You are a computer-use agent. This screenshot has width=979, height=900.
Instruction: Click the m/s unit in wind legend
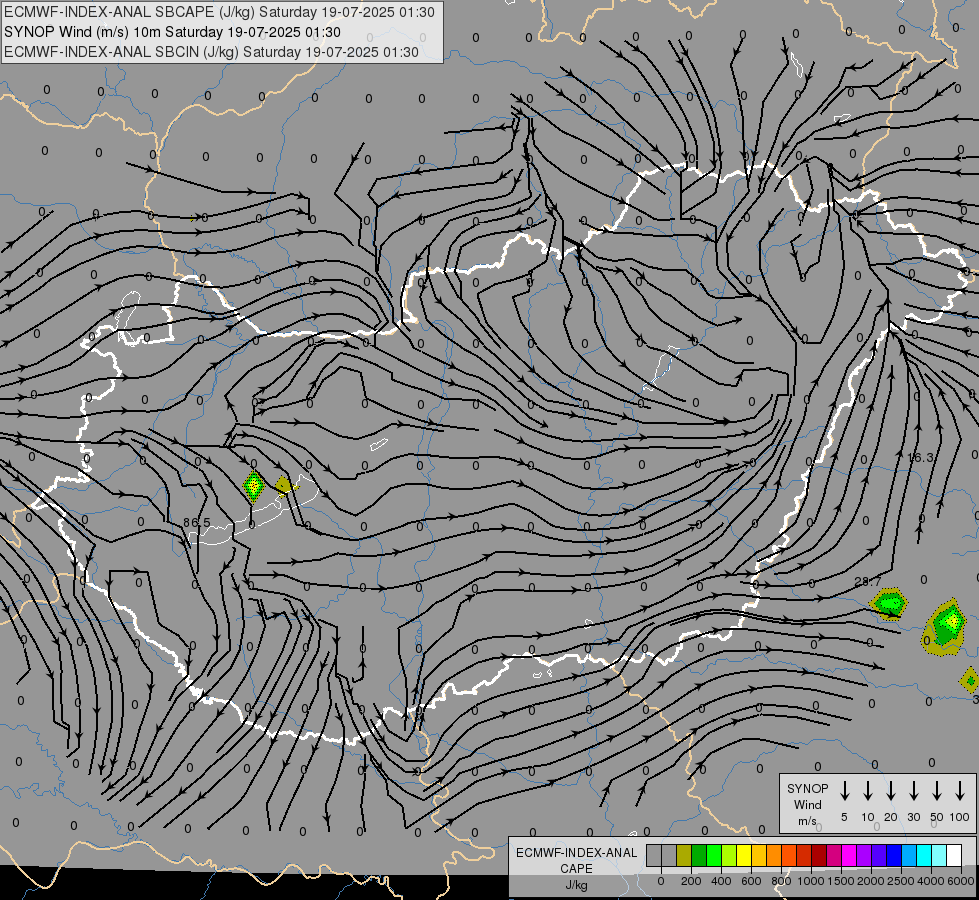click(807, 821)
